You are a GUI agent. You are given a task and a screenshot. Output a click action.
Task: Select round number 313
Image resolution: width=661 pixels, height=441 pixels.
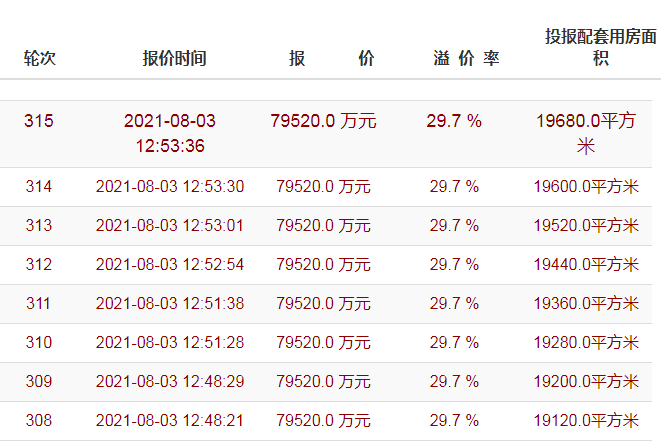(x=39, y=225)
